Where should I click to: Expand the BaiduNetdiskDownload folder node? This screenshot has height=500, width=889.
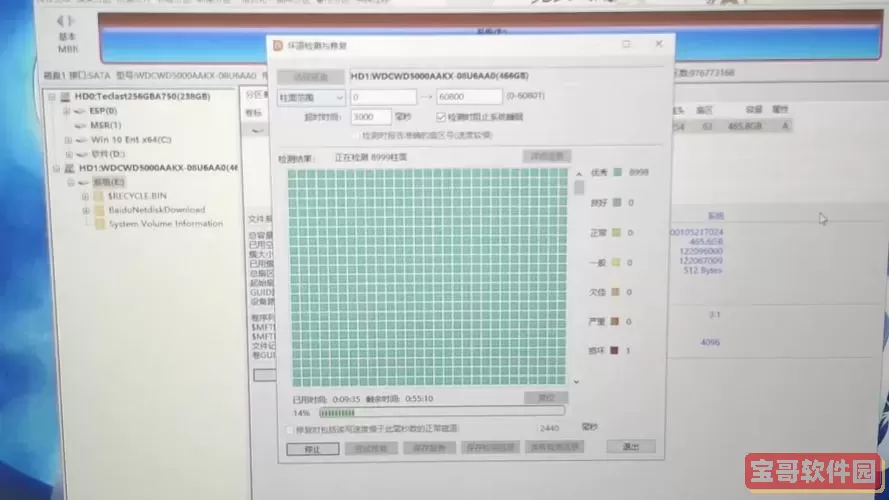(86, 210)
